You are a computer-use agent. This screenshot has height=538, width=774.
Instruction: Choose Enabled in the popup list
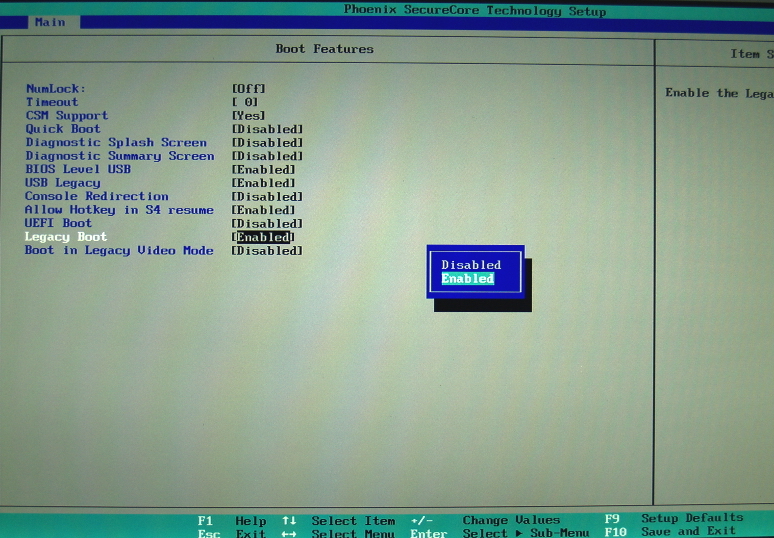468,279
